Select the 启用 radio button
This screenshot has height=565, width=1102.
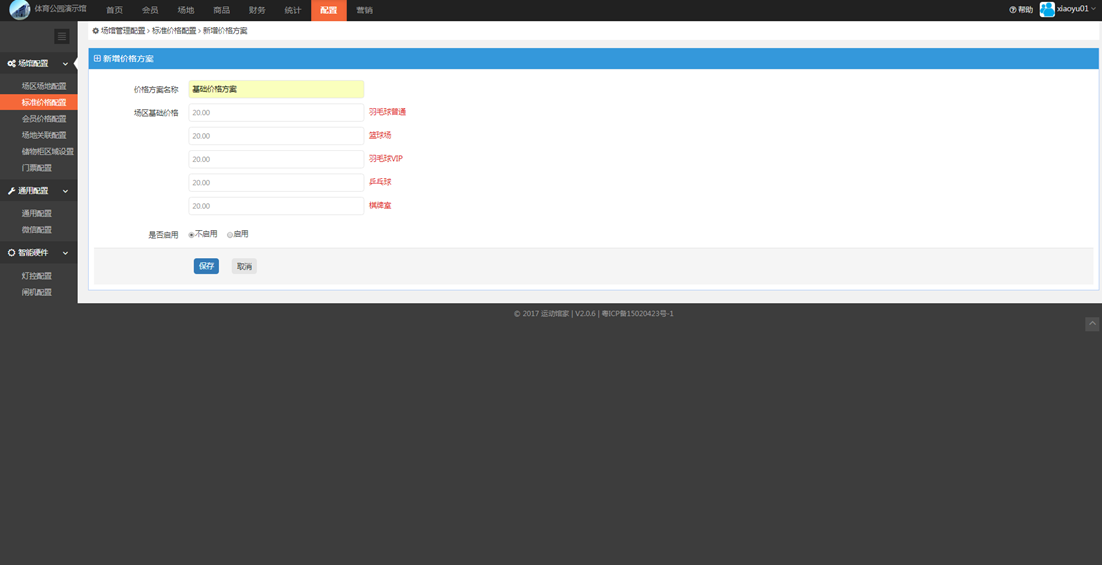(230, 235)
